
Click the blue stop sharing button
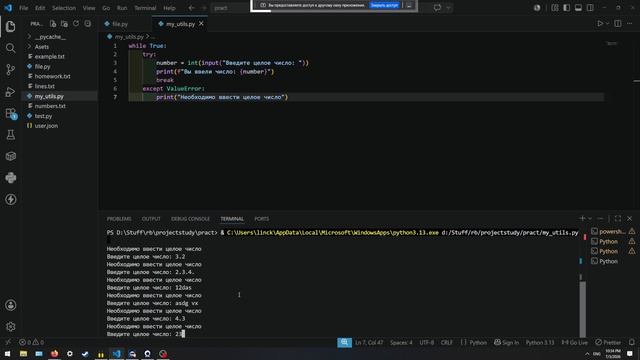pyautogui.click(x=384, y=5)
